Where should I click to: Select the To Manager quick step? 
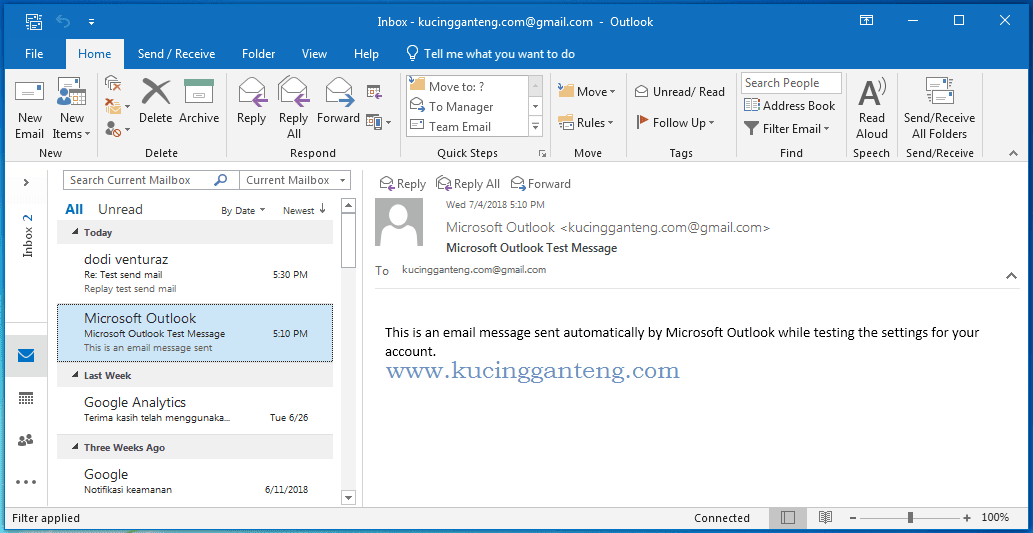tap(468, 106)
